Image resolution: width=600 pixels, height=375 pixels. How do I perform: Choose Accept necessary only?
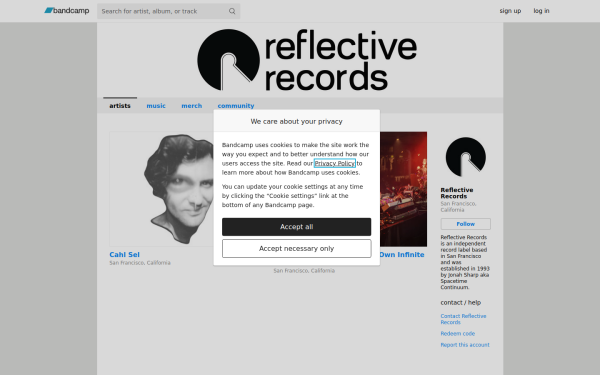point(297,249)
